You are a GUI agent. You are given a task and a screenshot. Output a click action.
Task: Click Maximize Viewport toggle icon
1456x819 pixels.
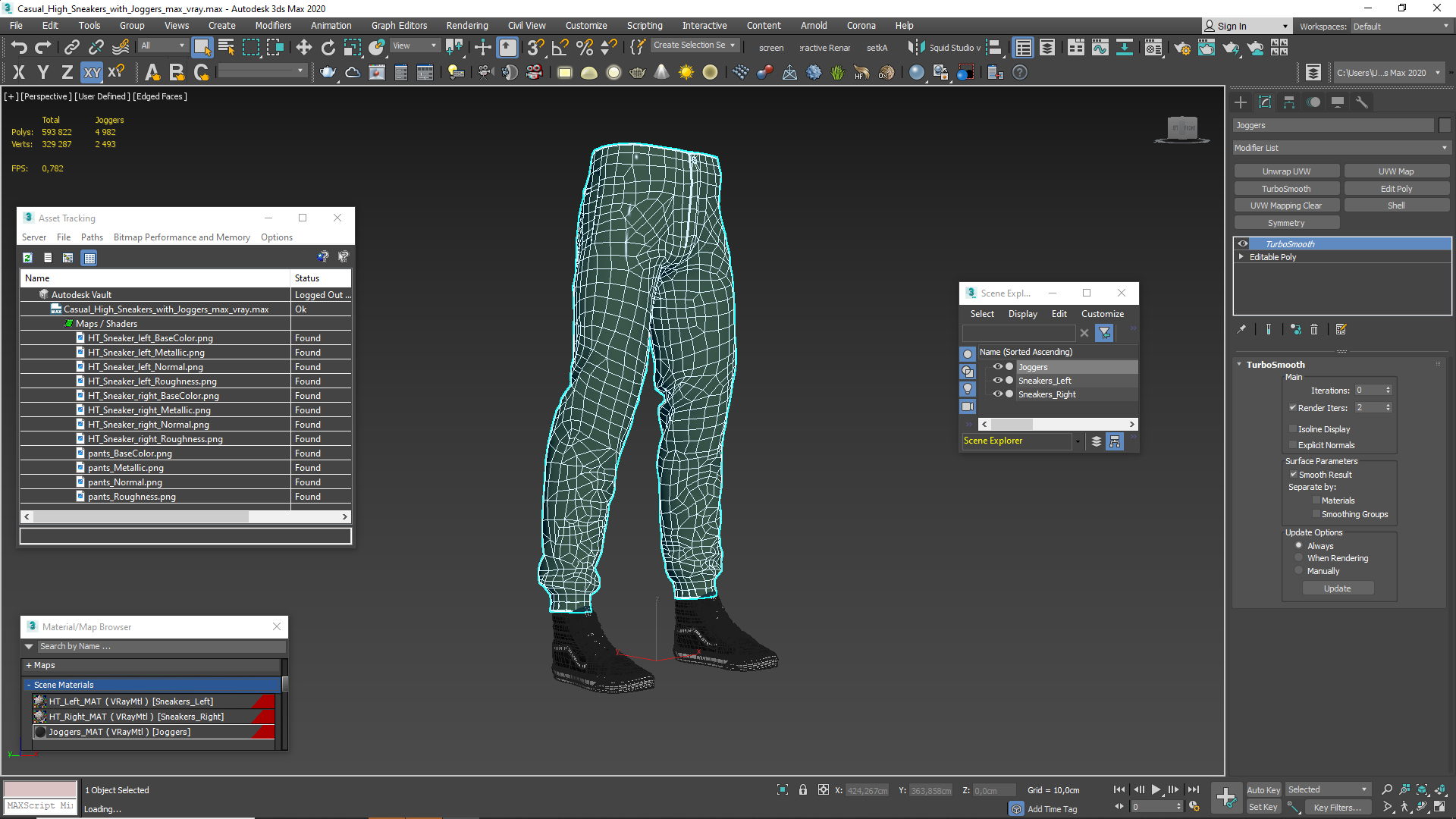[x=1439, y=807]
